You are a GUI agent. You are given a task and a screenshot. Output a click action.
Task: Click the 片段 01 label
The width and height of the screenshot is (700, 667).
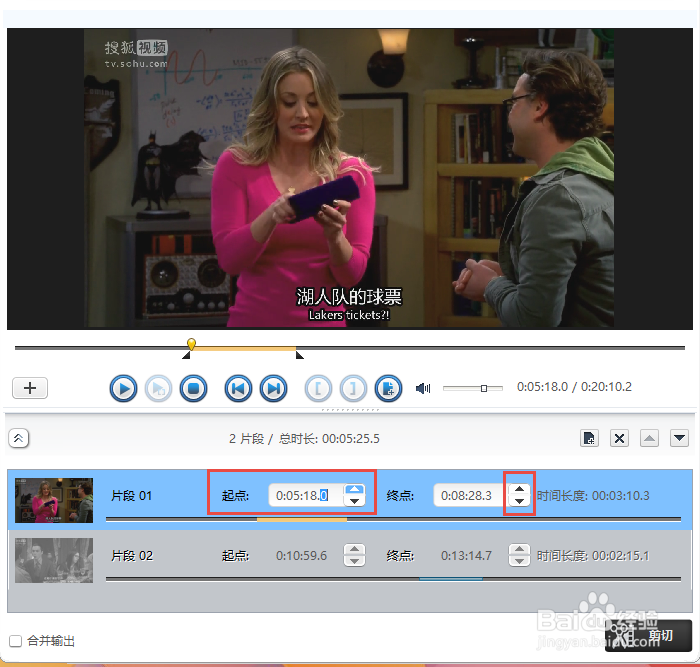[x=132, y=496]
